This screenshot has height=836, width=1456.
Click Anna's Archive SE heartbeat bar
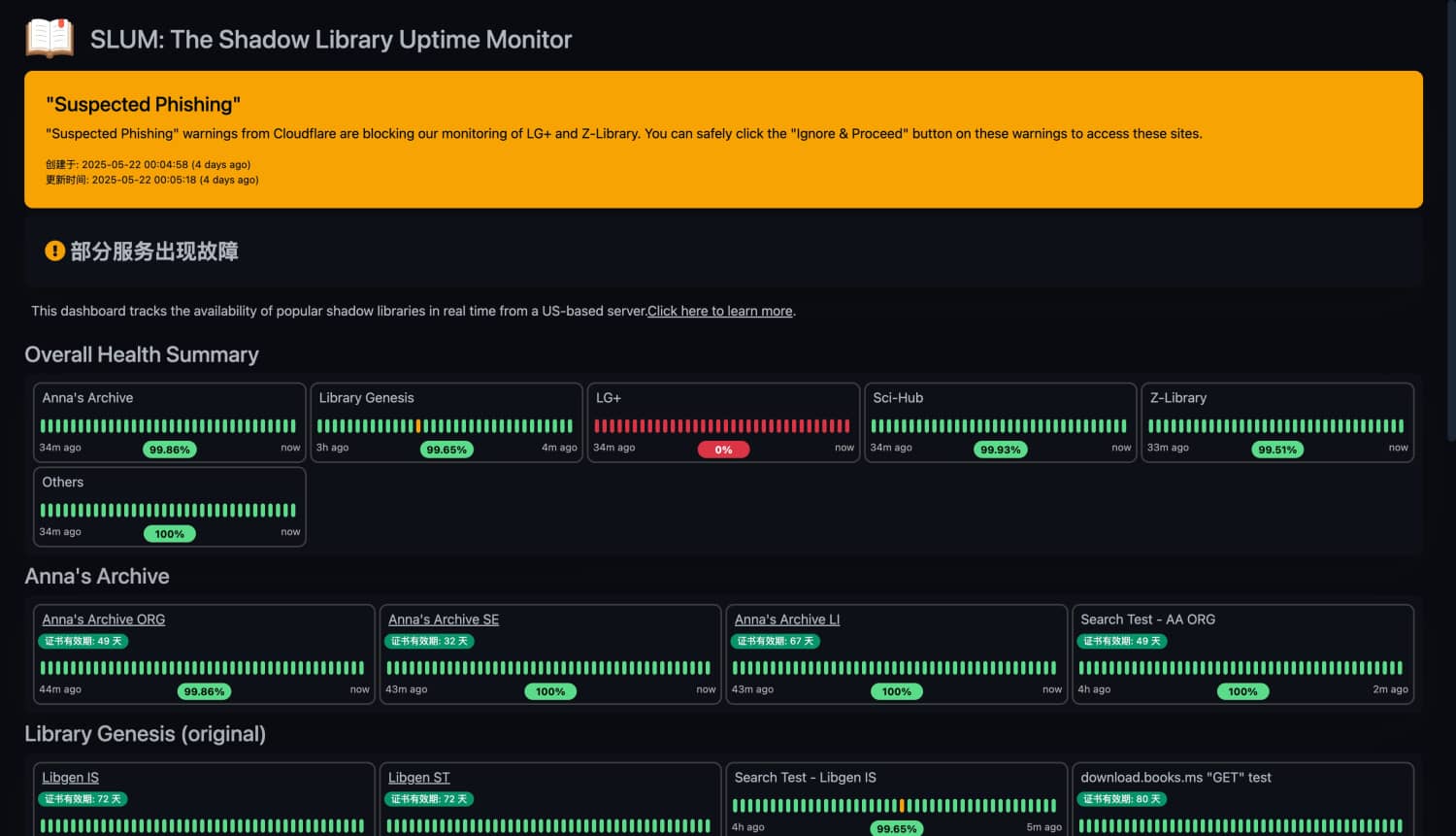(548, 668)
